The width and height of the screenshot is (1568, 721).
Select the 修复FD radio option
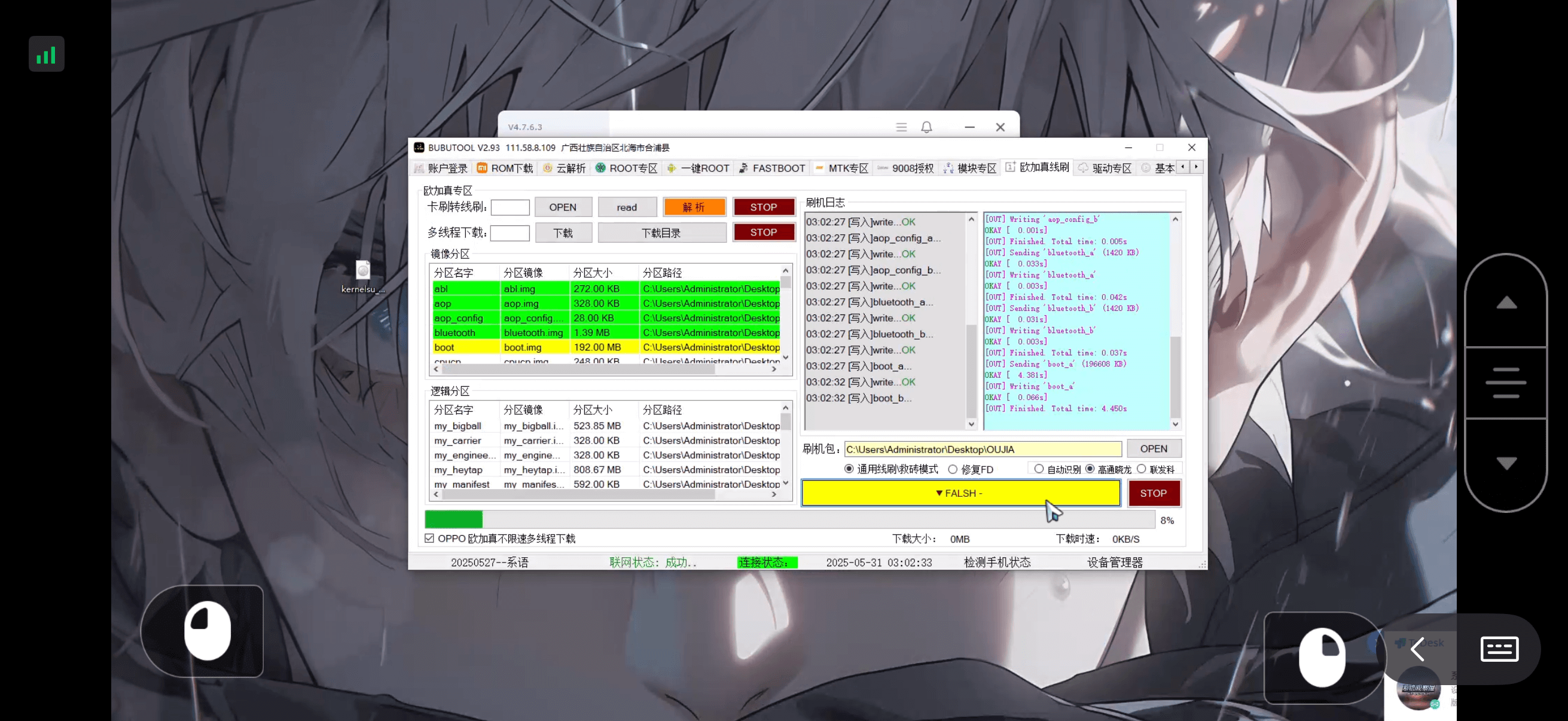coord(953,469)
